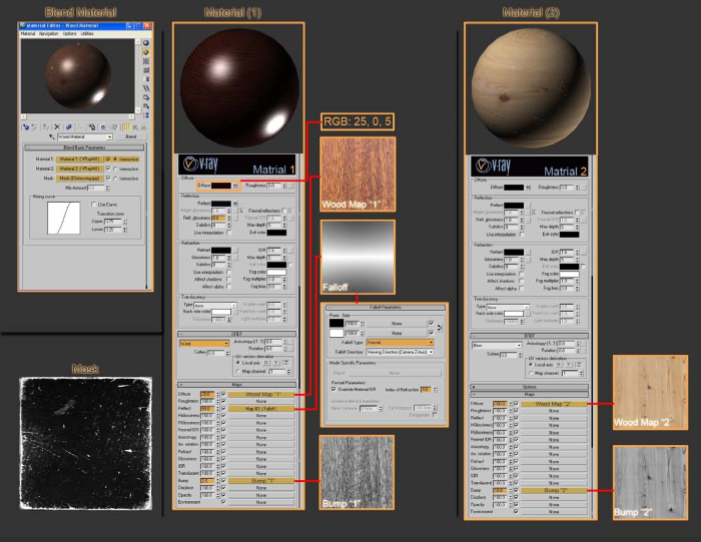Click the Material Effects Channel icon
Viewport: 701px width, 542px height.
coord(103,127)
